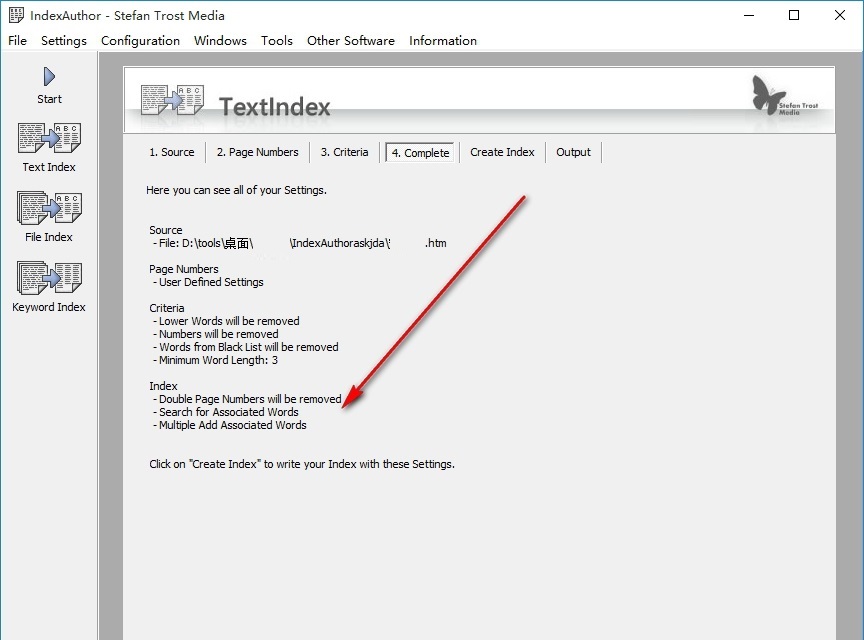864x640 pixels.
Task: Click the Start play icon in sidebar
Action: coord(49,77)
